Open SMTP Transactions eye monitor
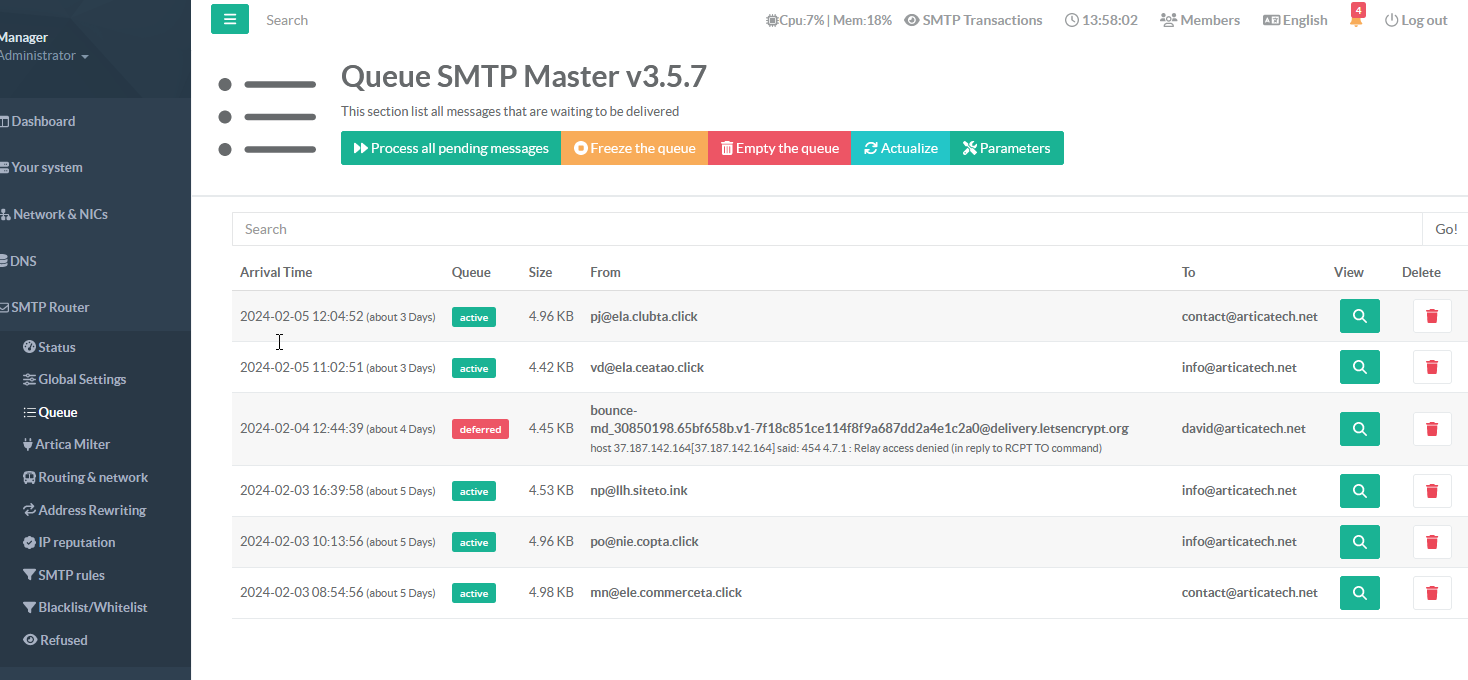Image resolution: width=1468 pixels, height=680 pixels. pyautogui.click(x=973, y=20)
